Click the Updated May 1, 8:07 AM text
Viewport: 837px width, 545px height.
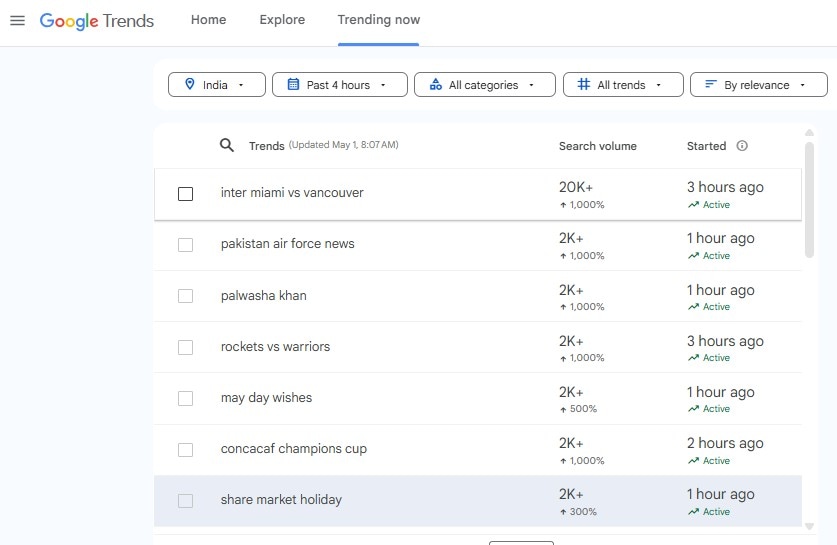pos(344,145)
